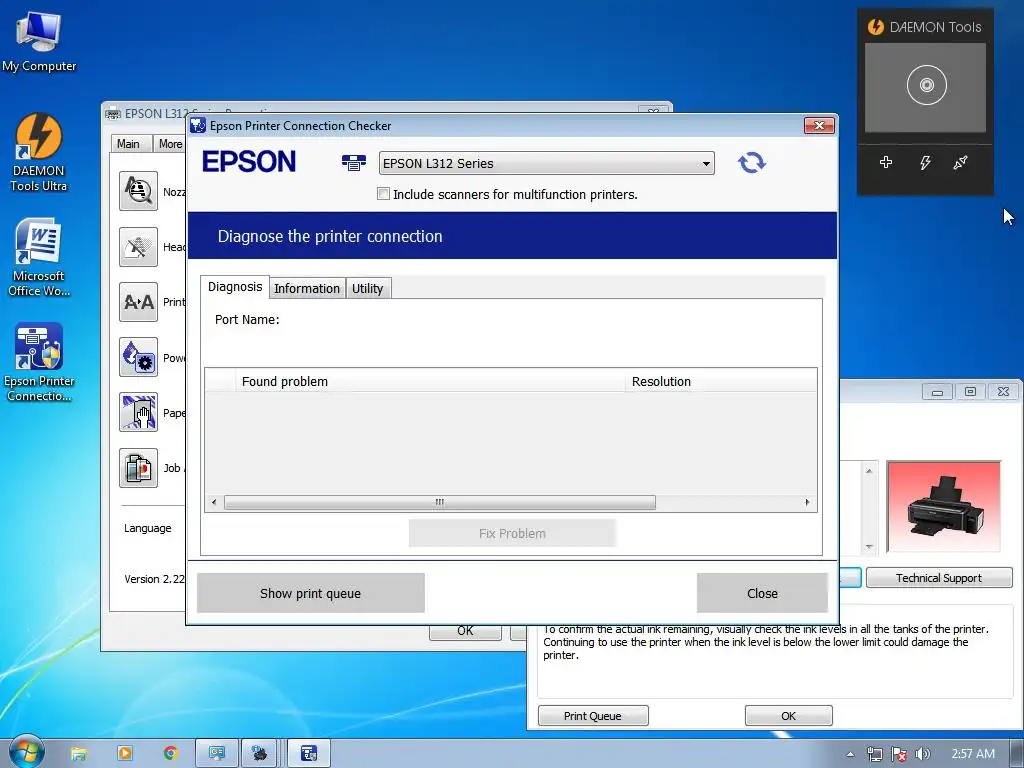Switch to the Diagnosis tab
Screen dimensions: 1024x768
click(x=235, y=287)
